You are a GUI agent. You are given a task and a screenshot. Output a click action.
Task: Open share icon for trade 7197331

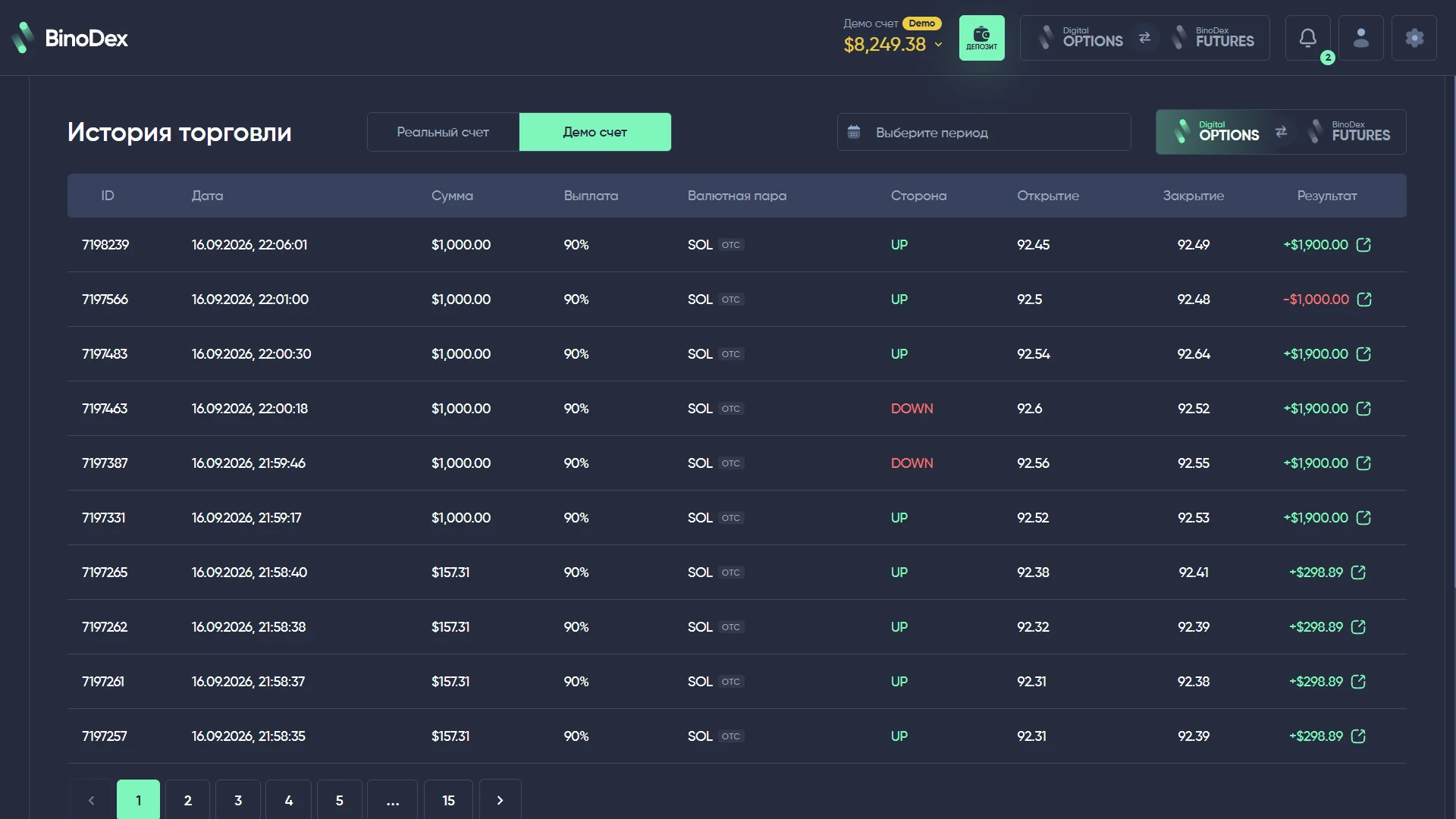click(1363, 518)
